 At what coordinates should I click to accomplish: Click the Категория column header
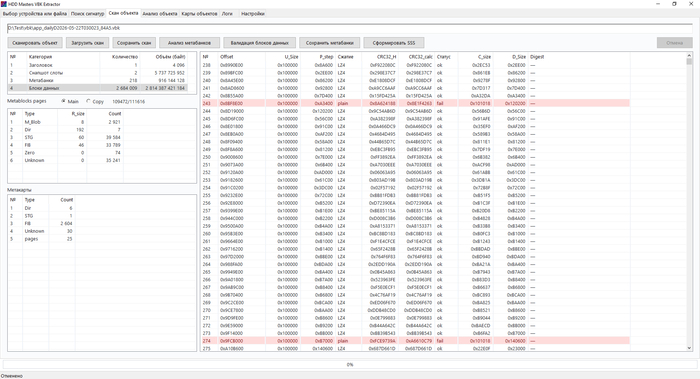pos(62,57)
